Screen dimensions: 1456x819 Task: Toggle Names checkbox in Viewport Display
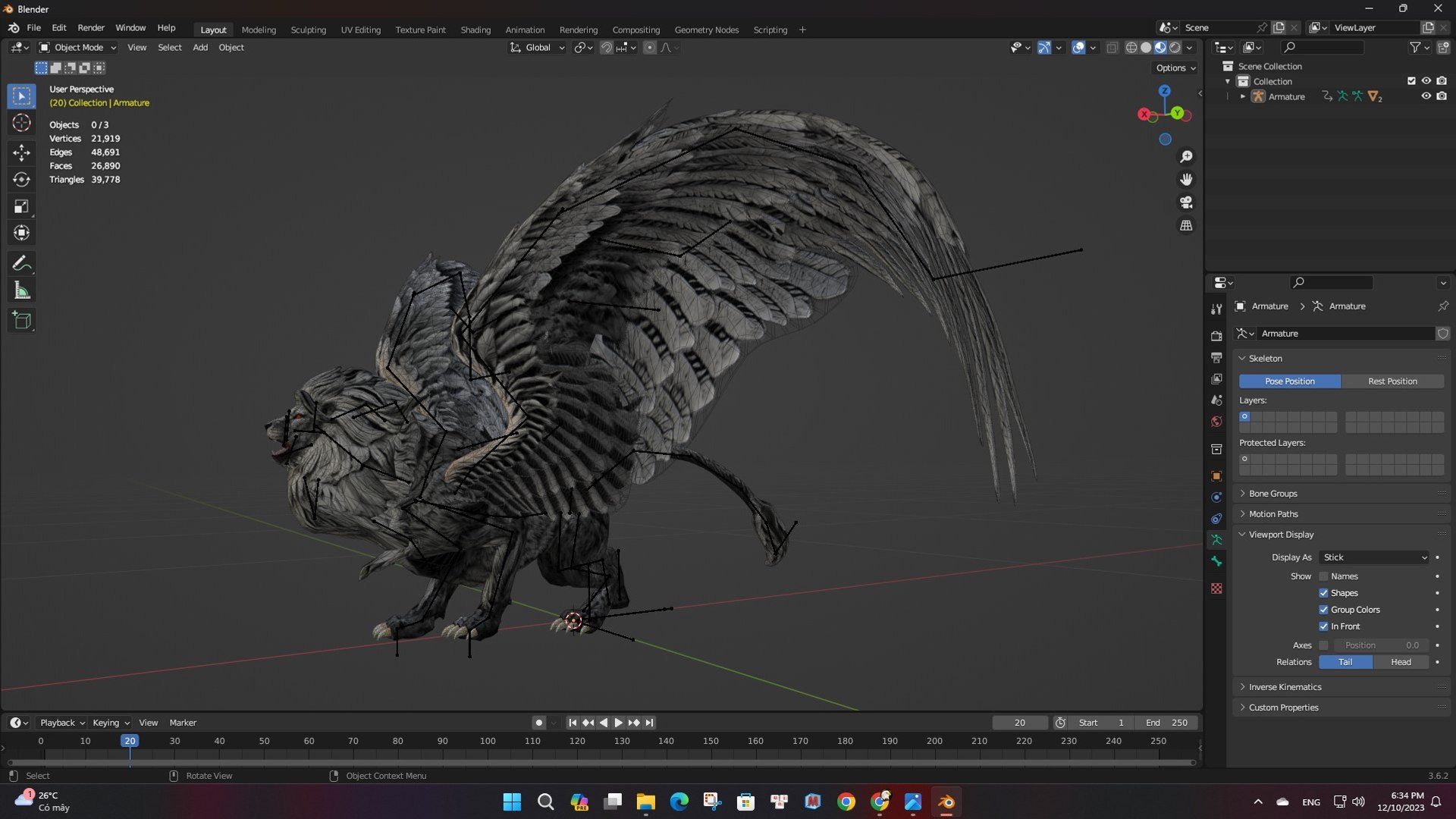tap(1323, 576)
